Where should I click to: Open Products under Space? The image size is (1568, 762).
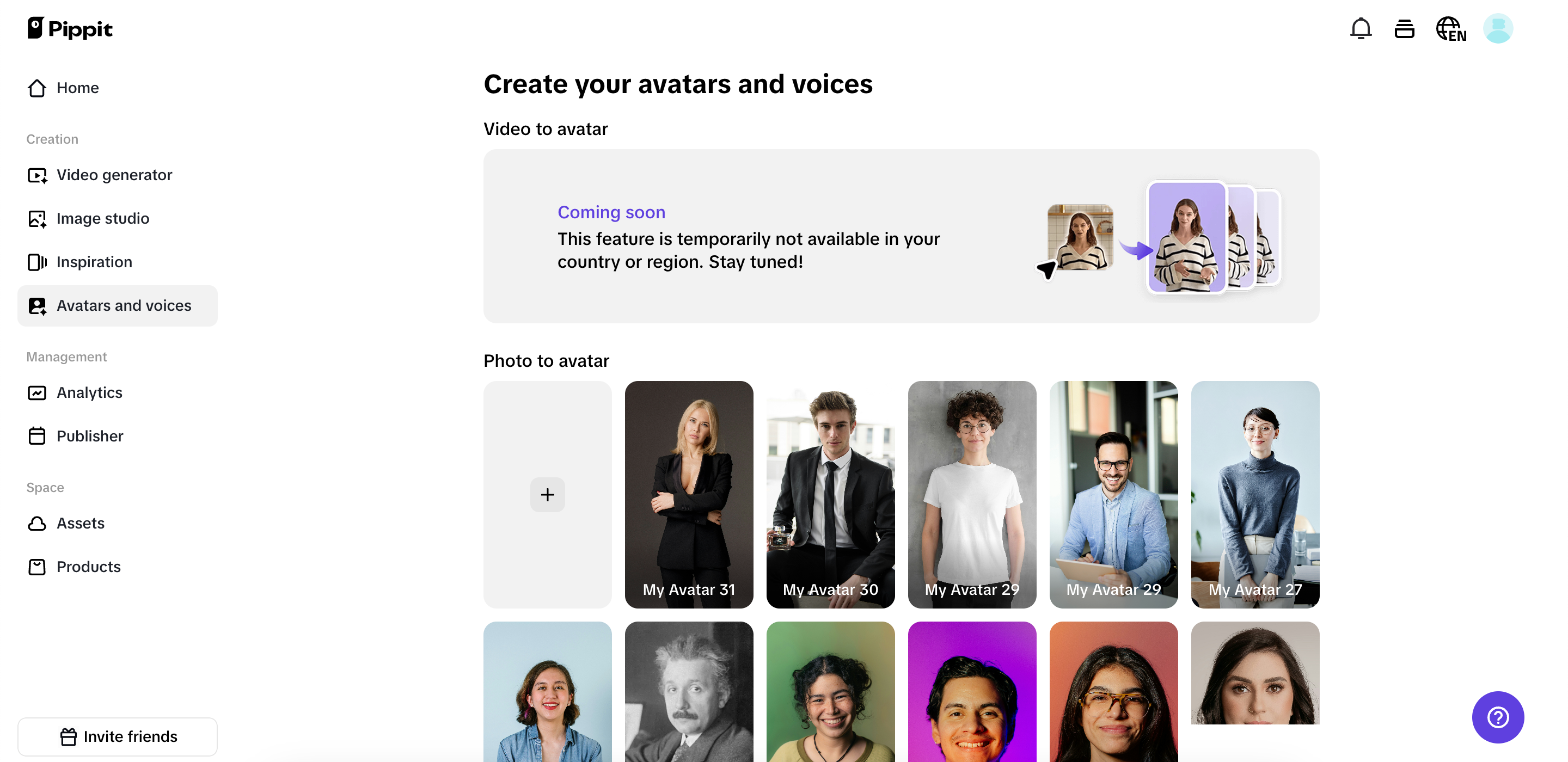point(118,567)
